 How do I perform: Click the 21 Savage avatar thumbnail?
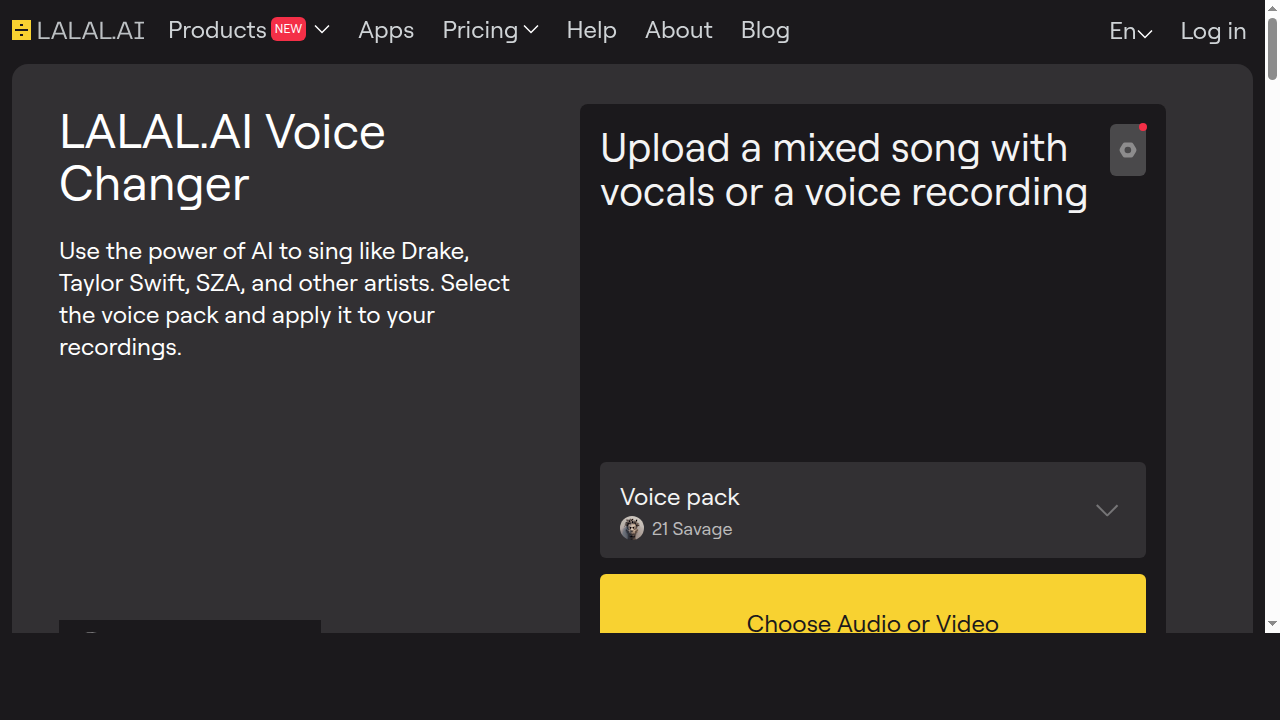click(632, 528)
